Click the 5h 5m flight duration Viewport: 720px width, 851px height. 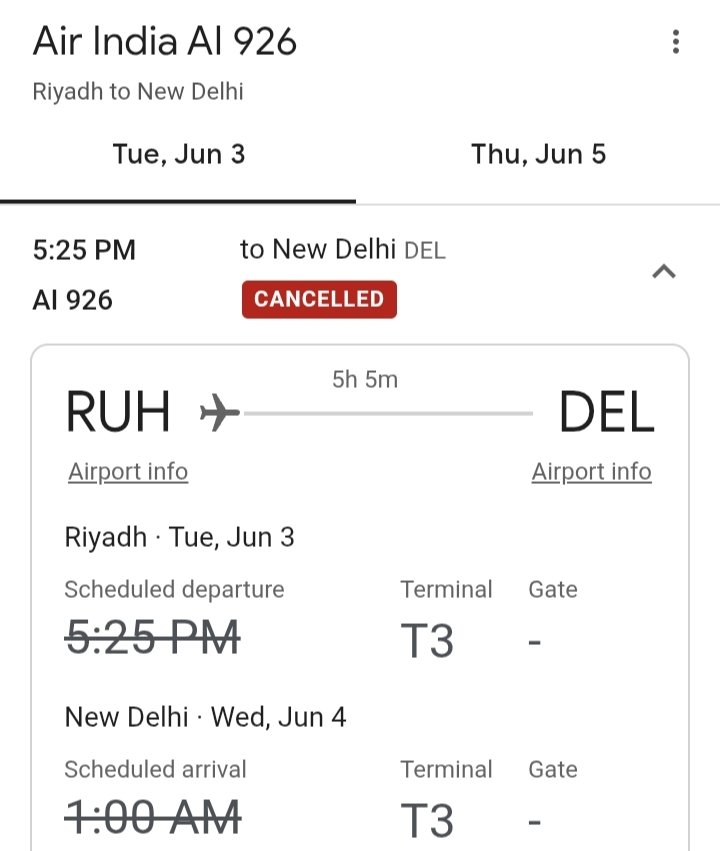[365, 380]
